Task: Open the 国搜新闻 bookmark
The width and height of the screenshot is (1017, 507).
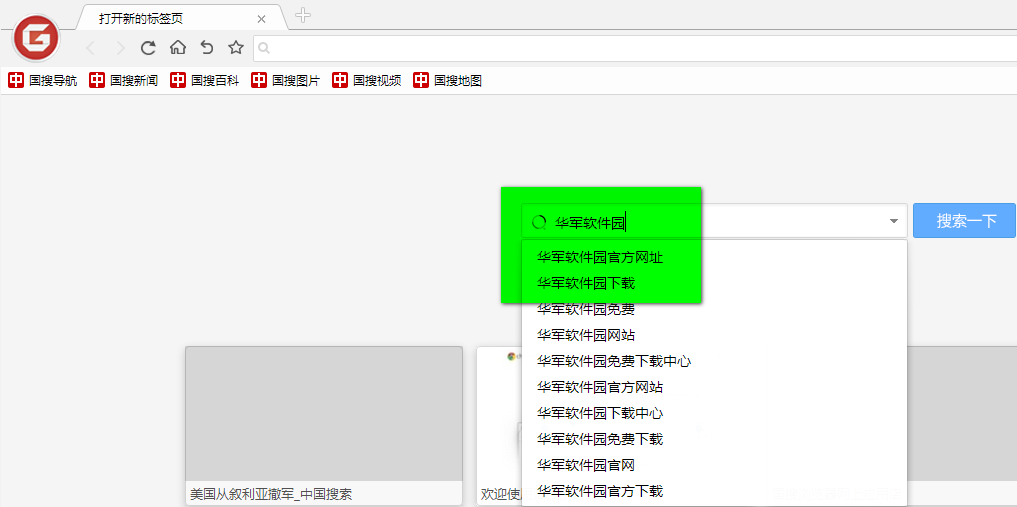Action: click(x=124, y=80)
